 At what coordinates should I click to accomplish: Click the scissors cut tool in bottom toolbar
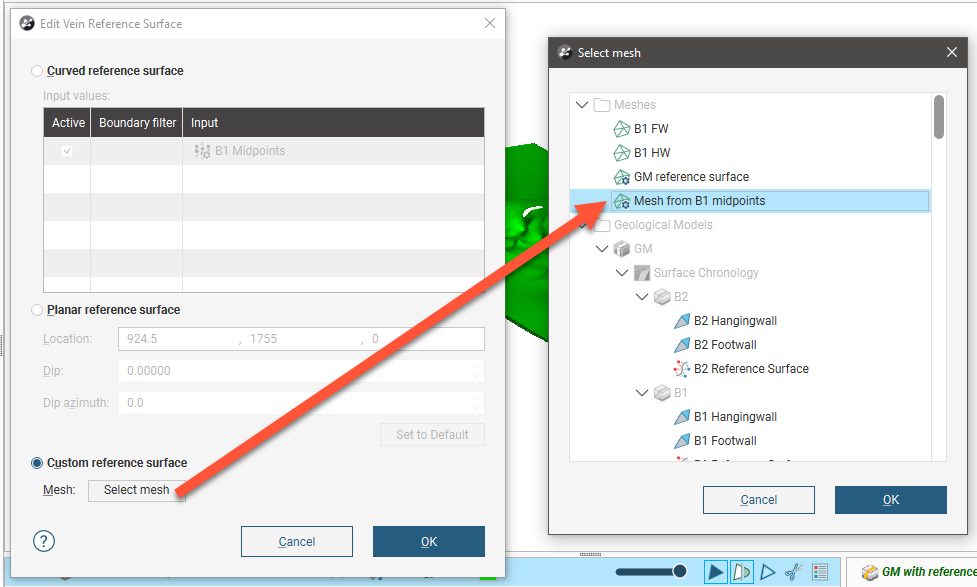tap(793, 572)
